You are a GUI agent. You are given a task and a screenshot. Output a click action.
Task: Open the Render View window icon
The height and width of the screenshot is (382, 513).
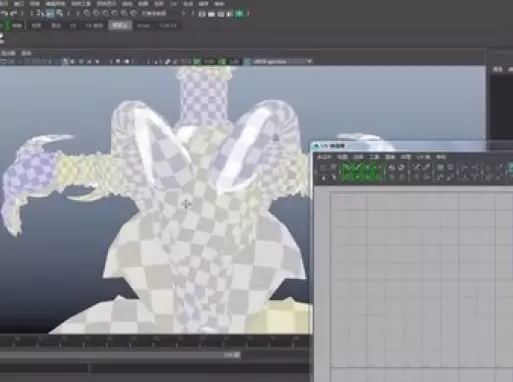[x=202, y=14]
